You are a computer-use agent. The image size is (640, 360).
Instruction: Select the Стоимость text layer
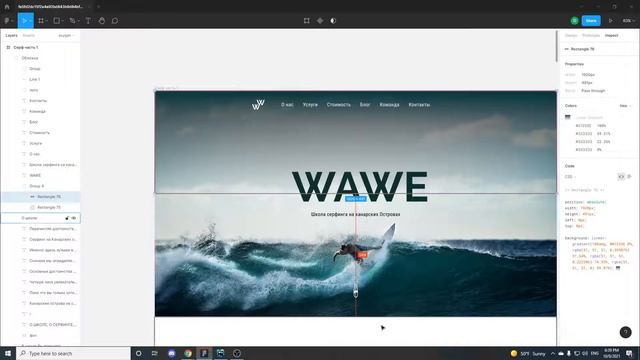pyautogui.click(x=41, y=133)
